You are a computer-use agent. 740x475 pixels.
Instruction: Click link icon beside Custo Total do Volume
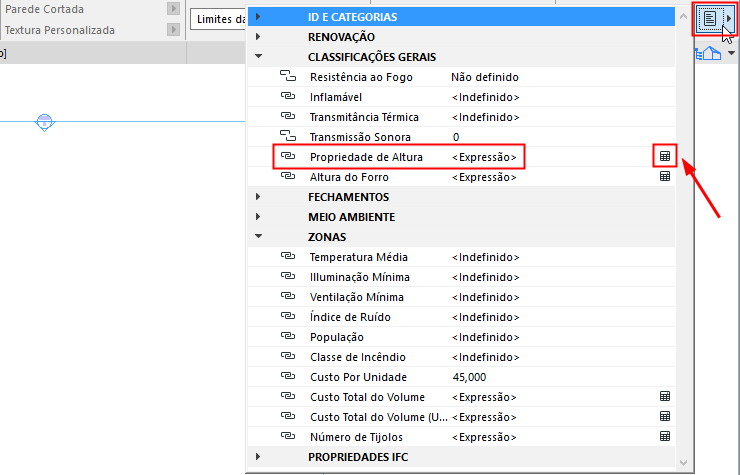(x=288, y=396)
